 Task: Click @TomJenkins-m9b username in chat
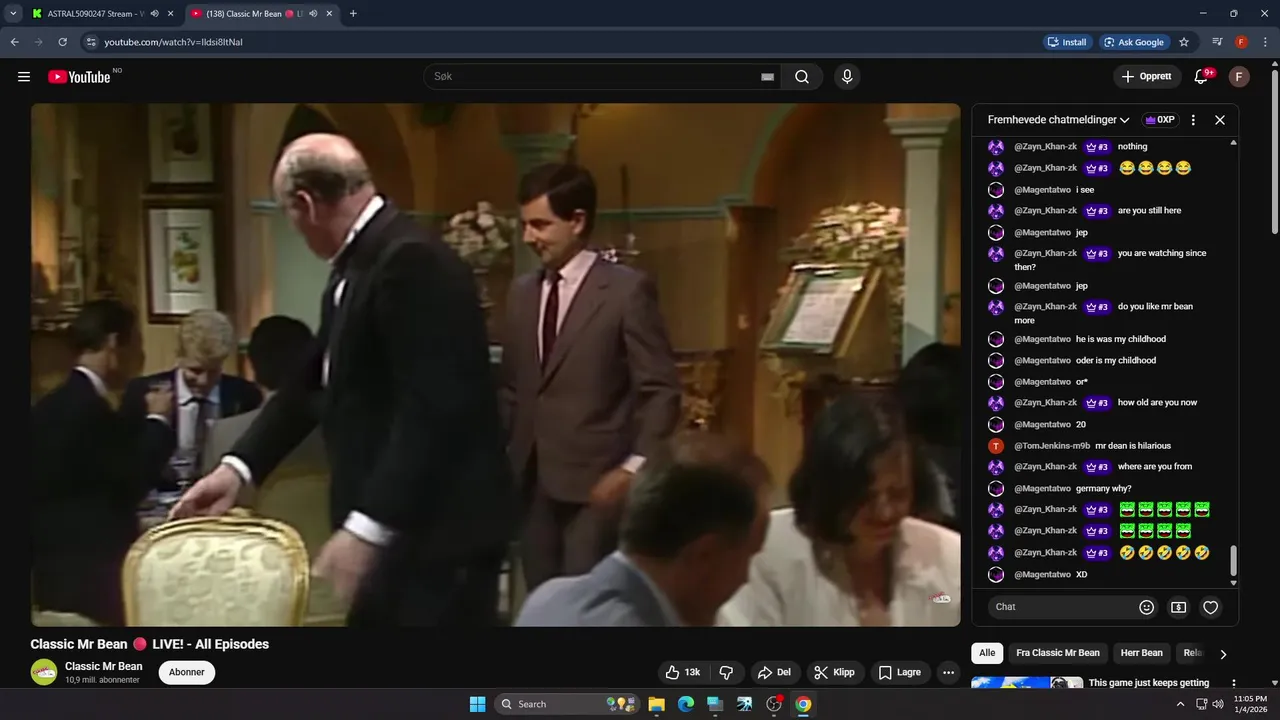click(x=1052, y=446)
